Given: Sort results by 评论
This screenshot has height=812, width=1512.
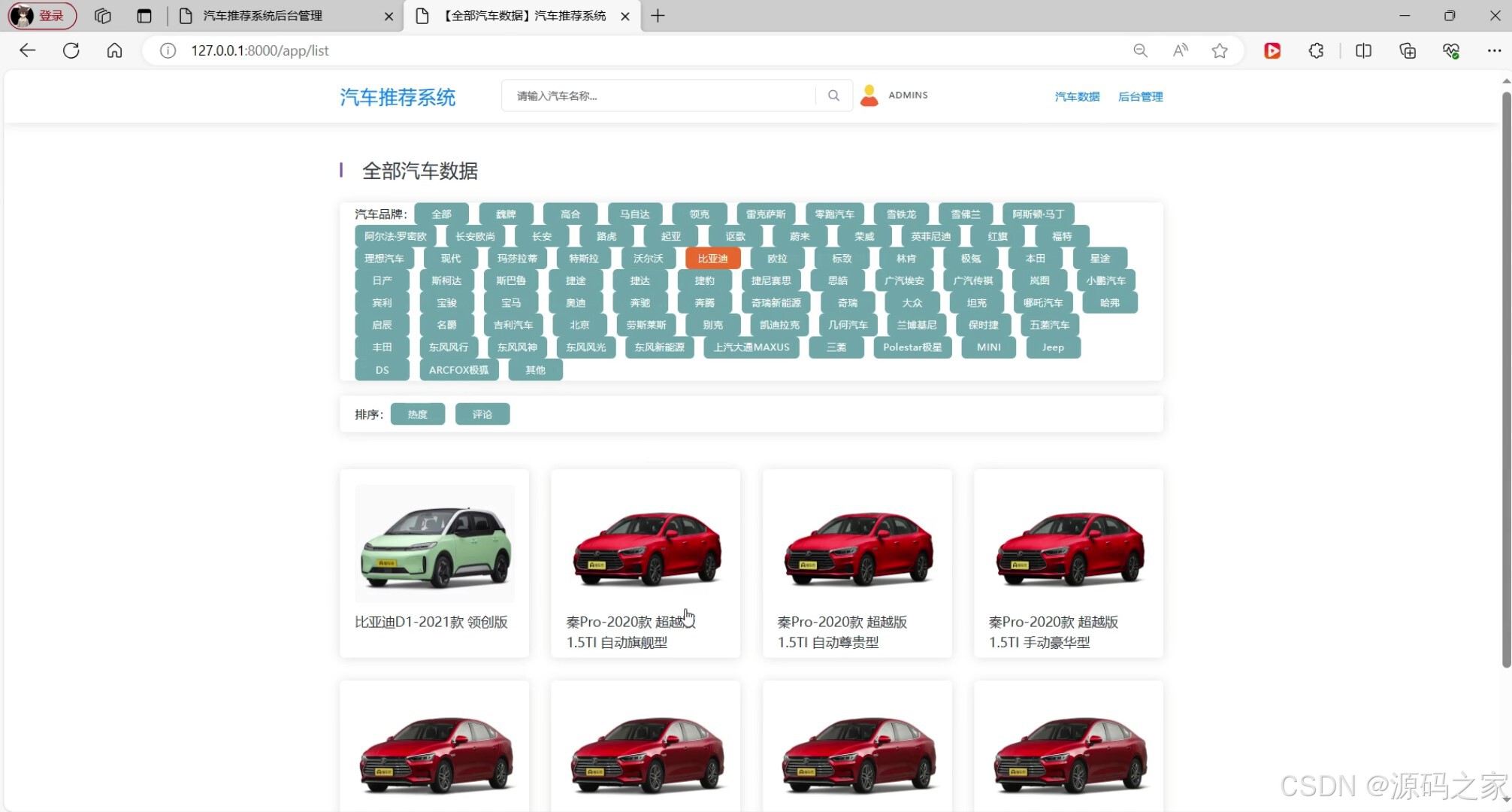Looking at the screenshot, I should pyautogui.click(x=482, y=414).
